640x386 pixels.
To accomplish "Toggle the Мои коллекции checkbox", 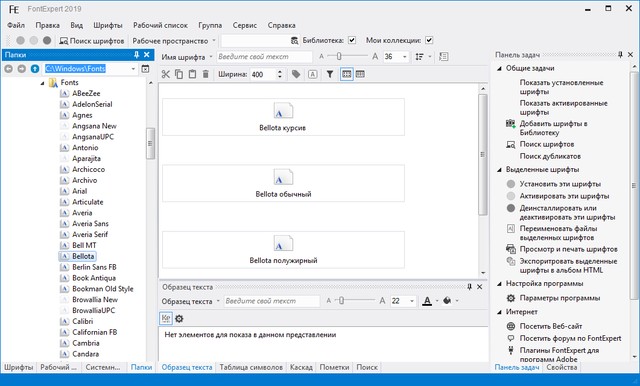I will click(429, 40).
